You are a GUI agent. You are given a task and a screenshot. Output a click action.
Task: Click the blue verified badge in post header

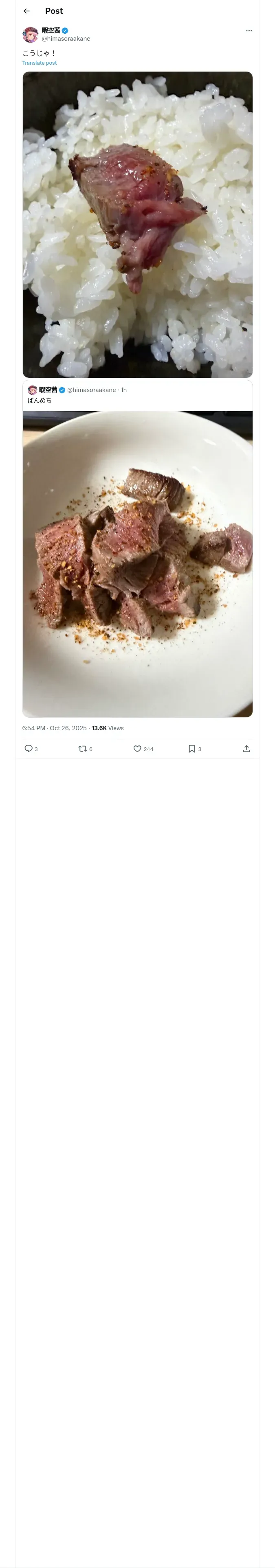coord(65,31)
